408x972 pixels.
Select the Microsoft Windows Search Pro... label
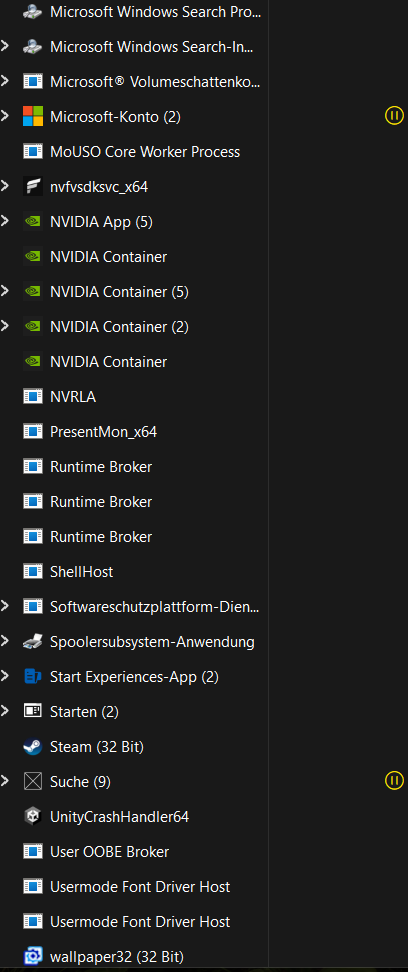[155, 11]
